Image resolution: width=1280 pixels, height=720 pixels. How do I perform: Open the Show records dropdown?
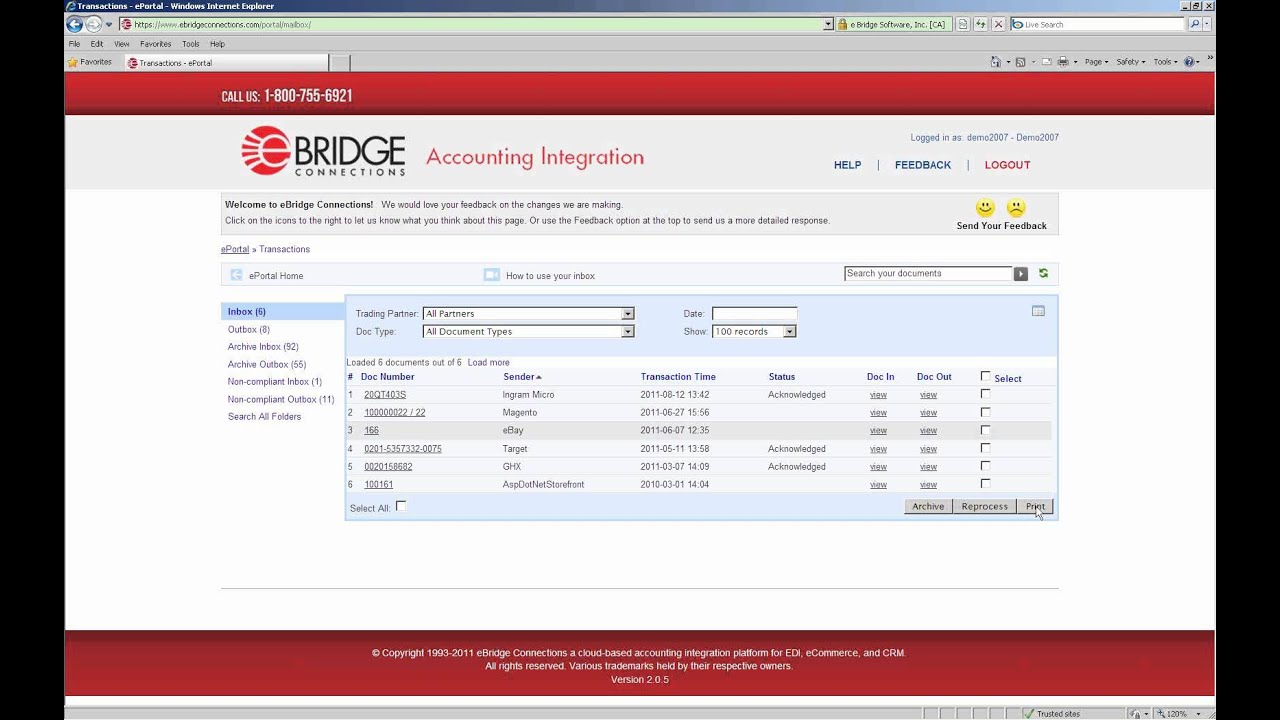pos(754,332)
